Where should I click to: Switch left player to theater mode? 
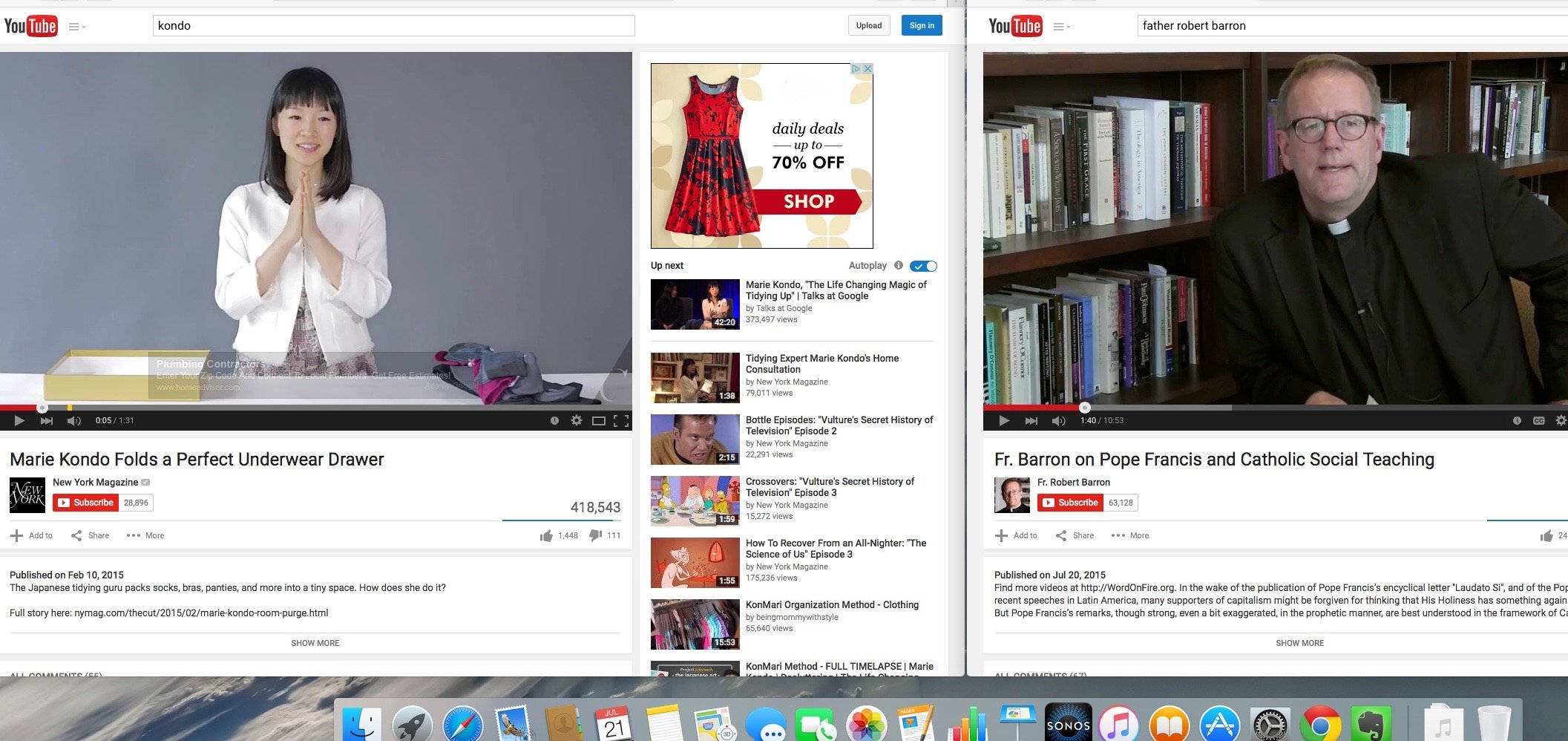tap(599, 421)
